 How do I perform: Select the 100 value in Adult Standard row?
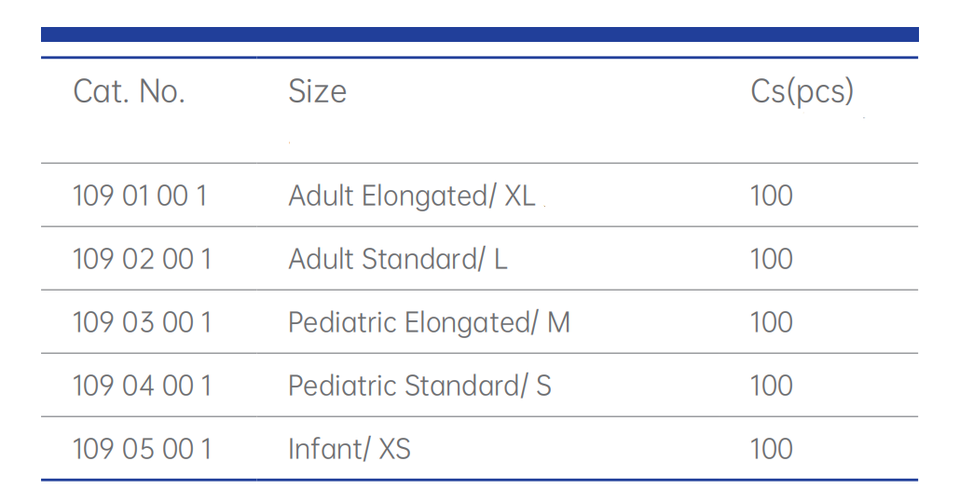click(771, 260)
